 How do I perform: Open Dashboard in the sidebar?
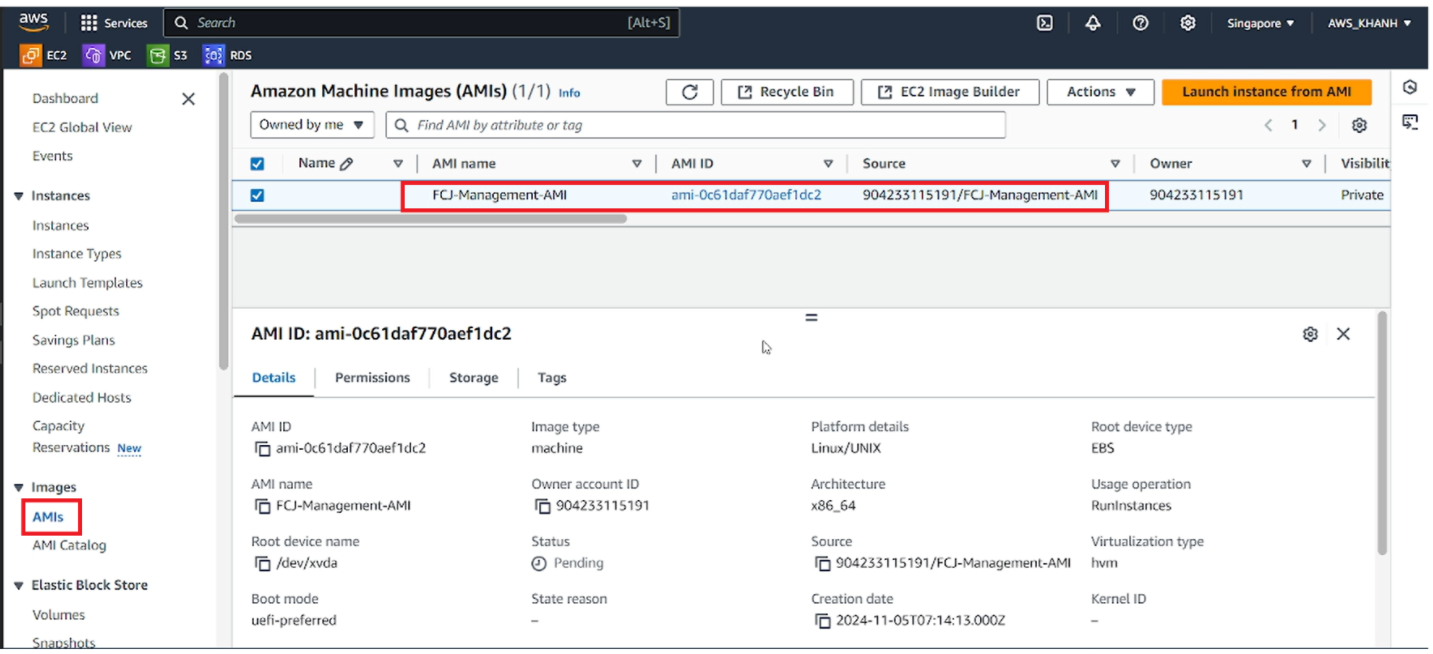click(65, 99)
